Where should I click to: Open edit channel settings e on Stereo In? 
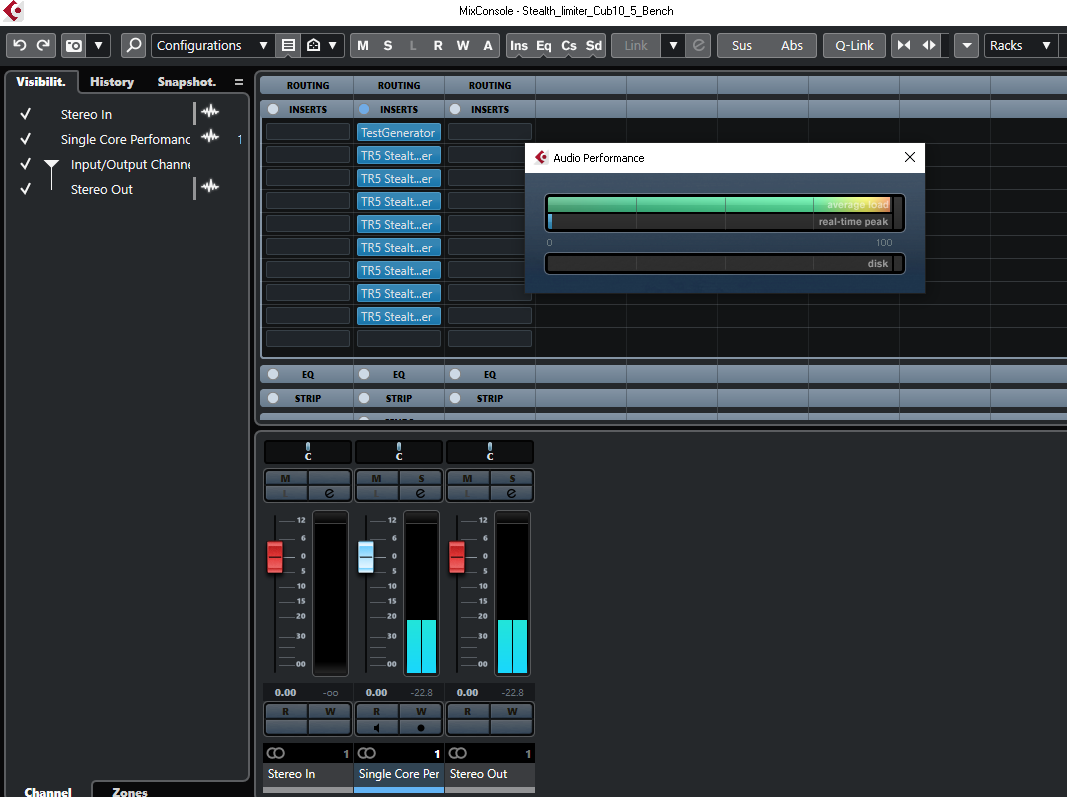(x=329, y=493)
